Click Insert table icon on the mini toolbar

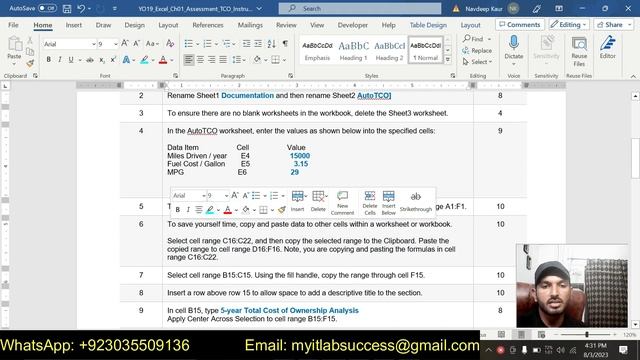click(x=297, y=201)
